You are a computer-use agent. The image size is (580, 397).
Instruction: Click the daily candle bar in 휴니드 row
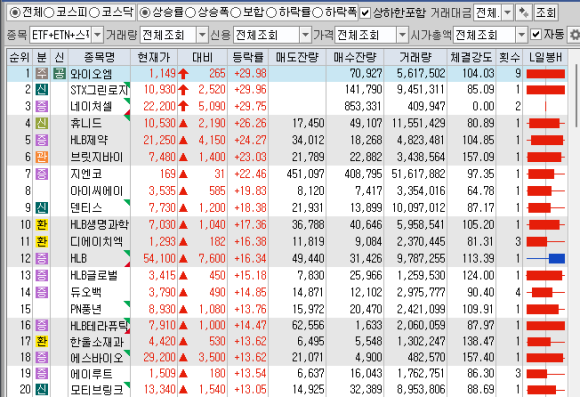click(545, 123)
